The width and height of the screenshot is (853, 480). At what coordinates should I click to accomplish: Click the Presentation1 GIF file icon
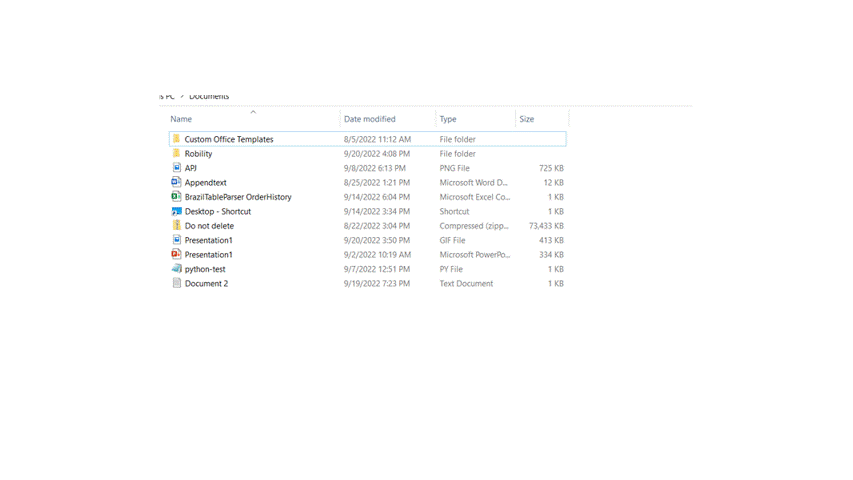(176, 240)
